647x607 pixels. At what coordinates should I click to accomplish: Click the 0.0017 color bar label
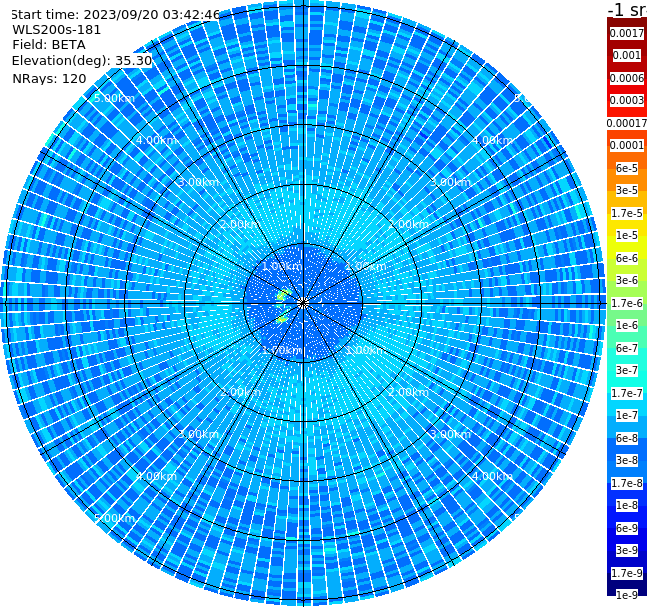pos(627,33)
